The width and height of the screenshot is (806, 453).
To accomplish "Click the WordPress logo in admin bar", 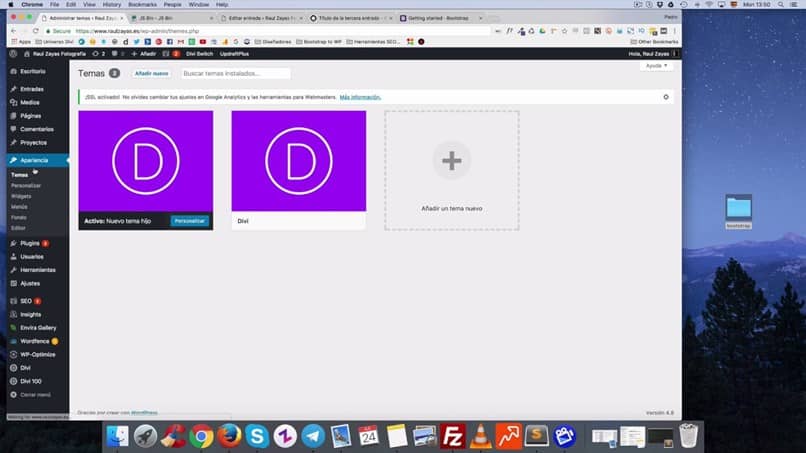I will 13,53.
